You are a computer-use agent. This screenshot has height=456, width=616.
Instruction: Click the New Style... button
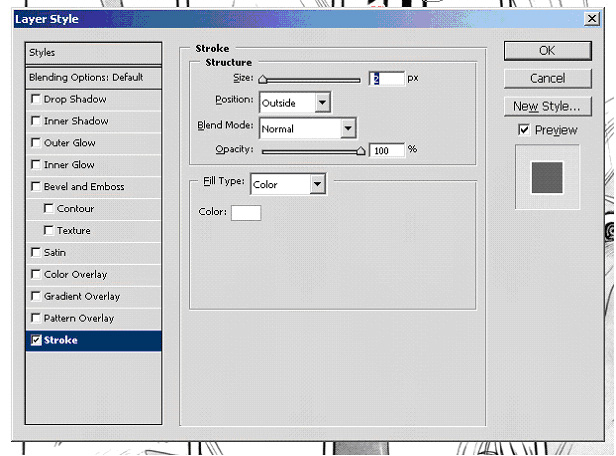pyautogui.click(x=547, y=106)
